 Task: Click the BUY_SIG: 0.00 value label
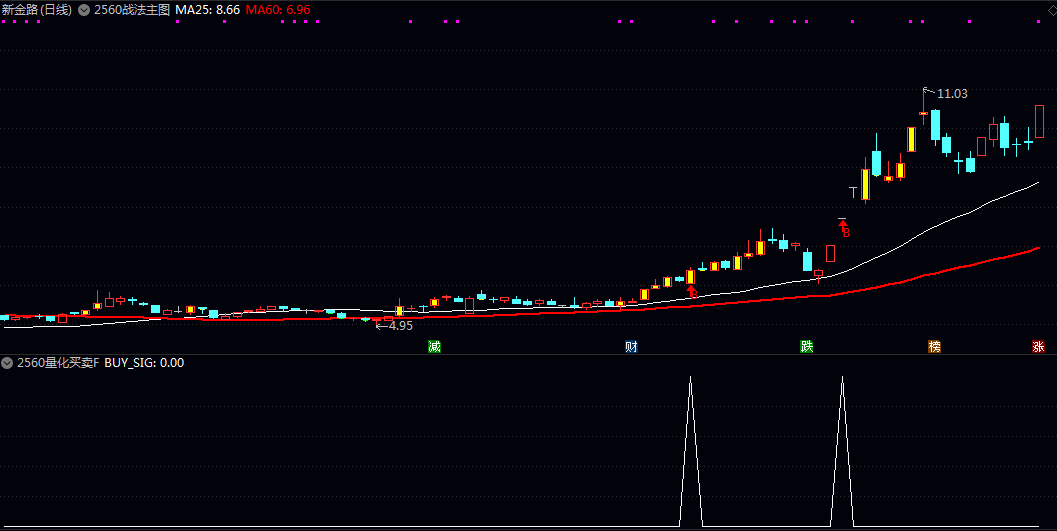pos(144,363)
